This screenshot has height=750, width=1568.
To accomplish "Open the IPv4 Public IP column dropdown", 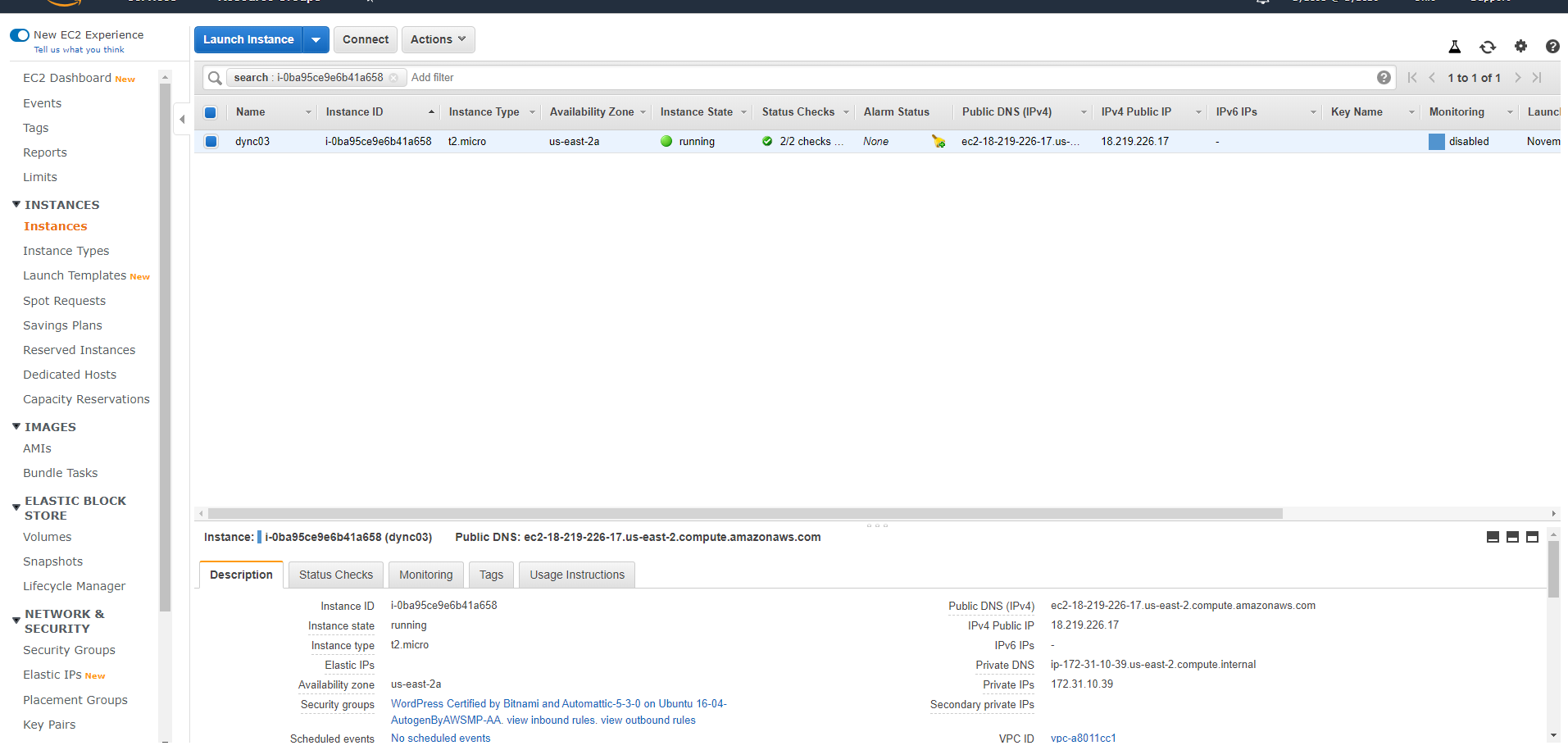I will coord(1198,112).
